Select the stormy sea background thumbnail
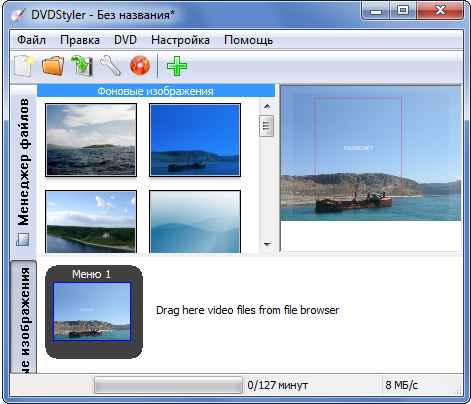This screenshot has width=471, height=404. click(91, 140)
